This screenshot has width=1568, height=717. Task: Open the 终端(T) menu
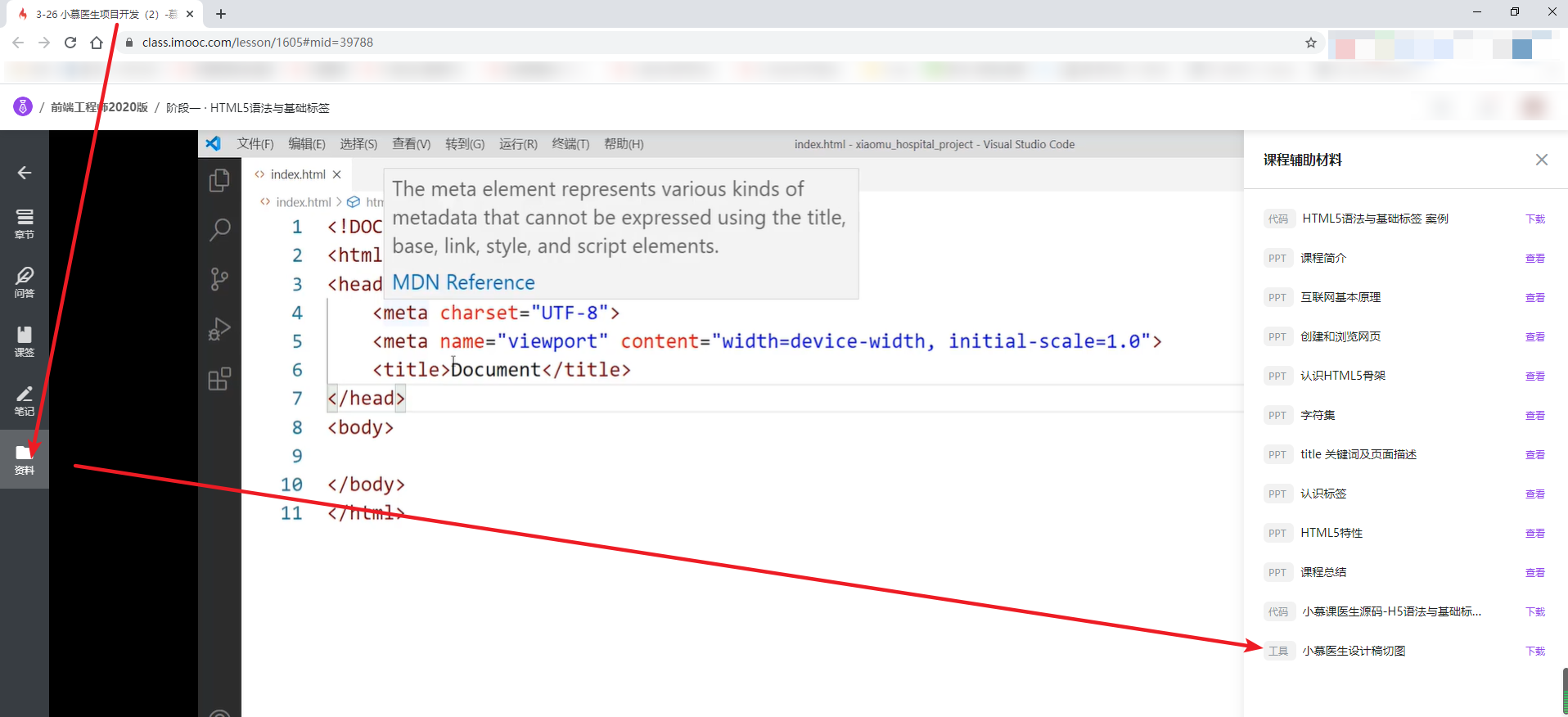tap(570, 144)
